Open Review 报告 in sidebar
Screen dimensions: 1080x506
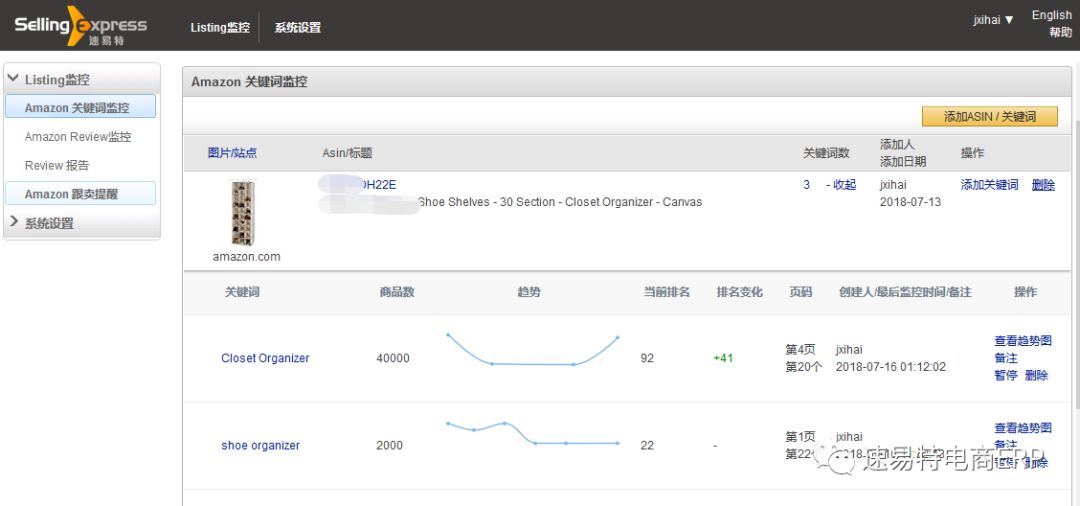pyautogui.click(x=57, y=165)
